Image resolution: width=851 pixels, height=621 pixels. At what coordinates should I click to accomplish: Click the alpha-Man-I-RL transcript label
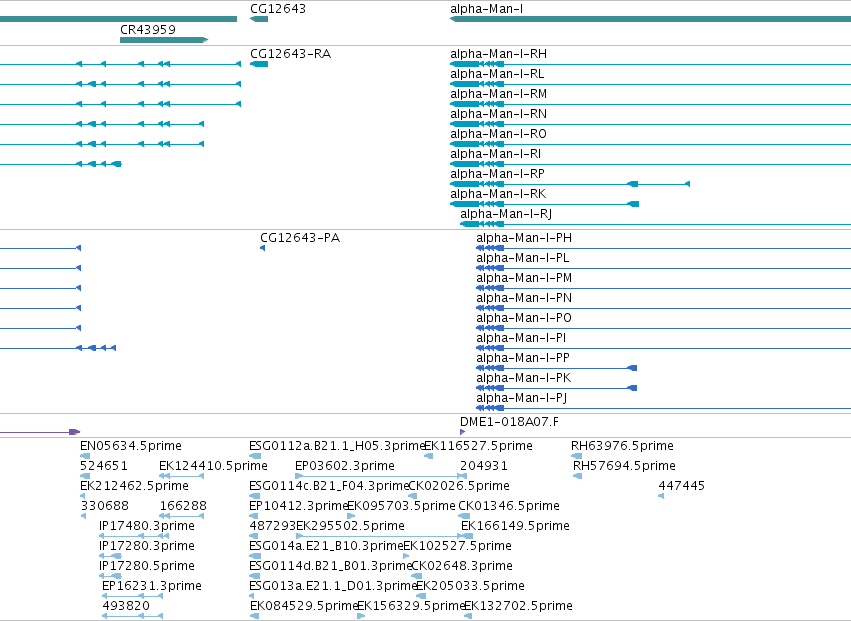(497, 74)
